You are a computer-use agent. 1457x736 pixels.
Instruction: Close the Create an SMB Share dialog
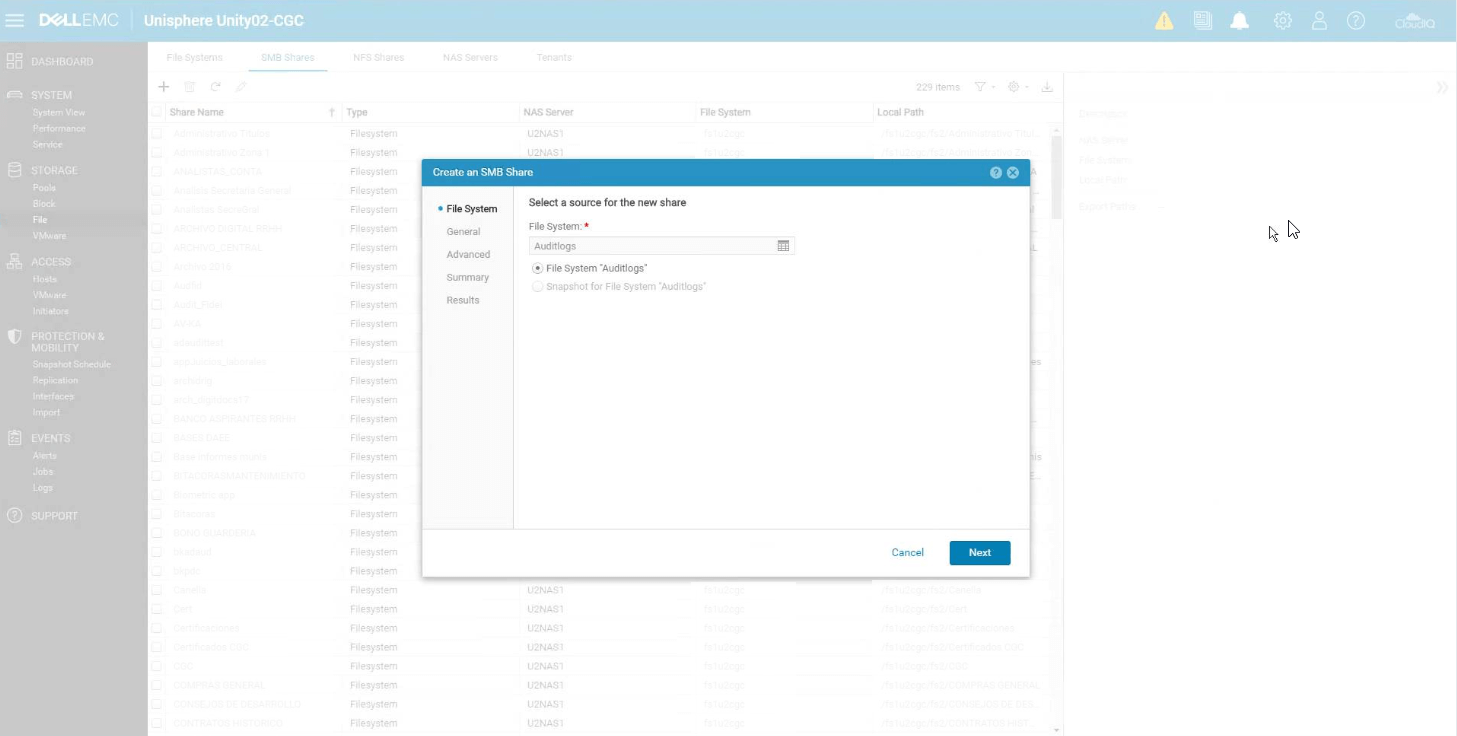coord(1013,173)
